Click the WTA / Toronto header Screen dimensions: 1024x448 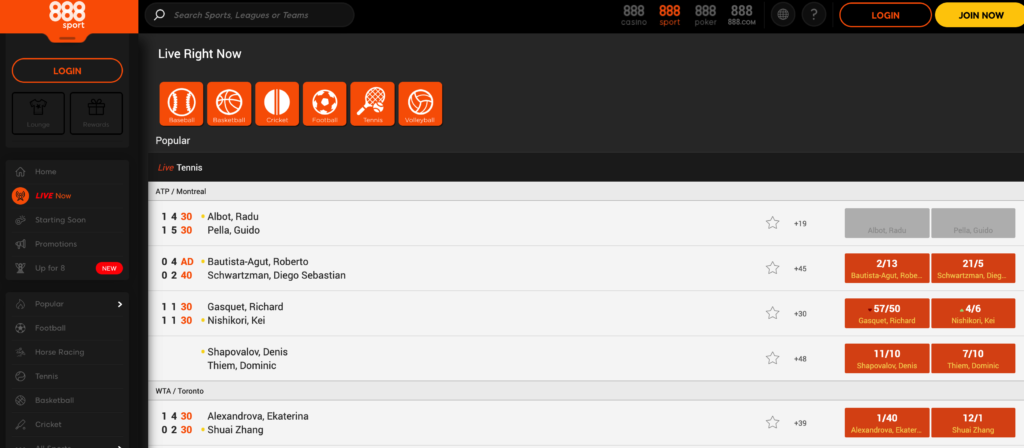(x=586, y=391)
